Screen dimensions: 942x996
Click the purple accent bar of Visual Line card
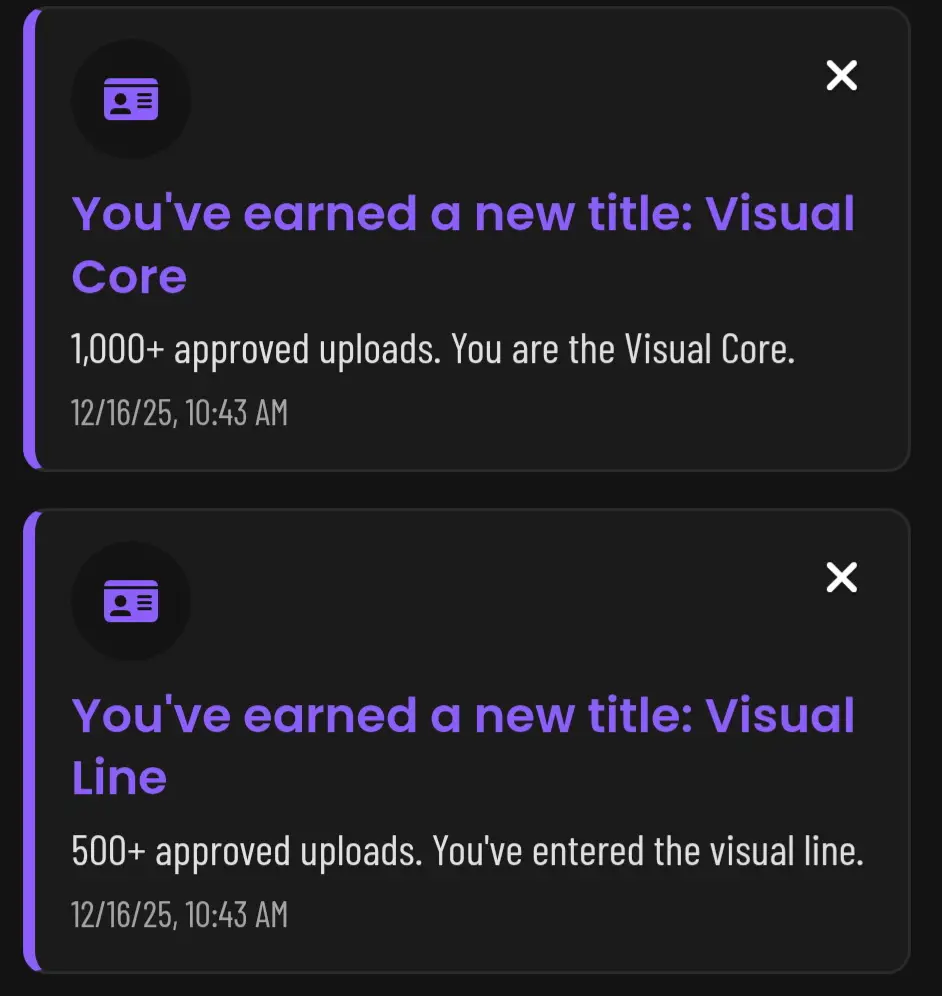tap(30, 741)
